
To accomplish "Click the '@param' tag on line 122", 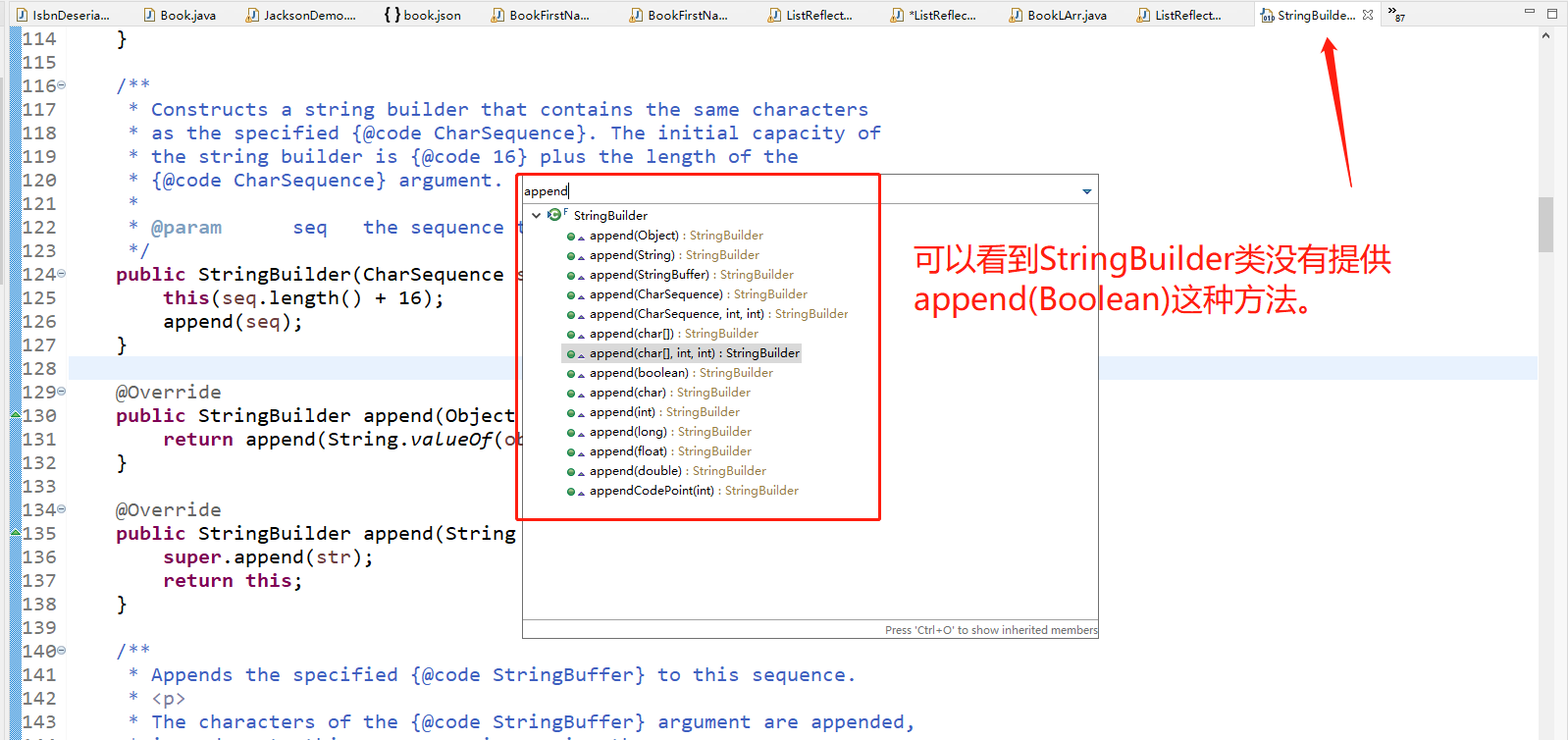I will (185, 227).
